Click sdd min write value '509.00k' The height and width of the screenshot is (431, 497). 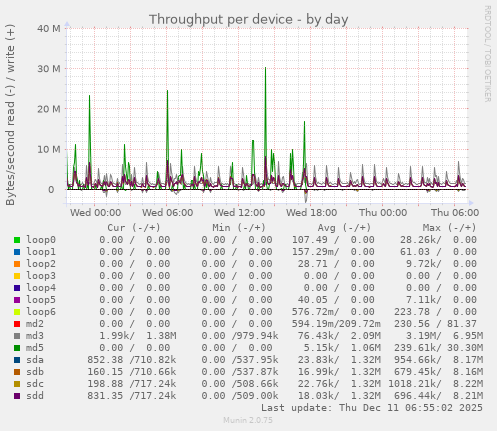click(x=258, y=396)
